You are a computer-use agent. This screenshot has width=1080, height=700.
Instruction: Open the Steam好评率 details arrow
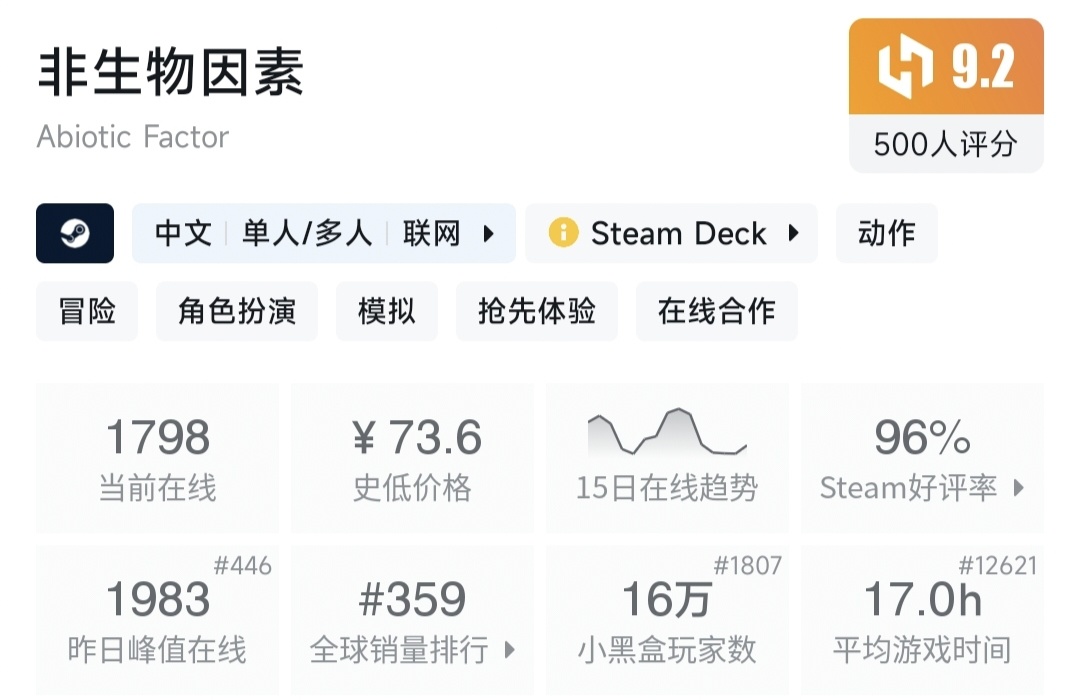[1019, 488]
